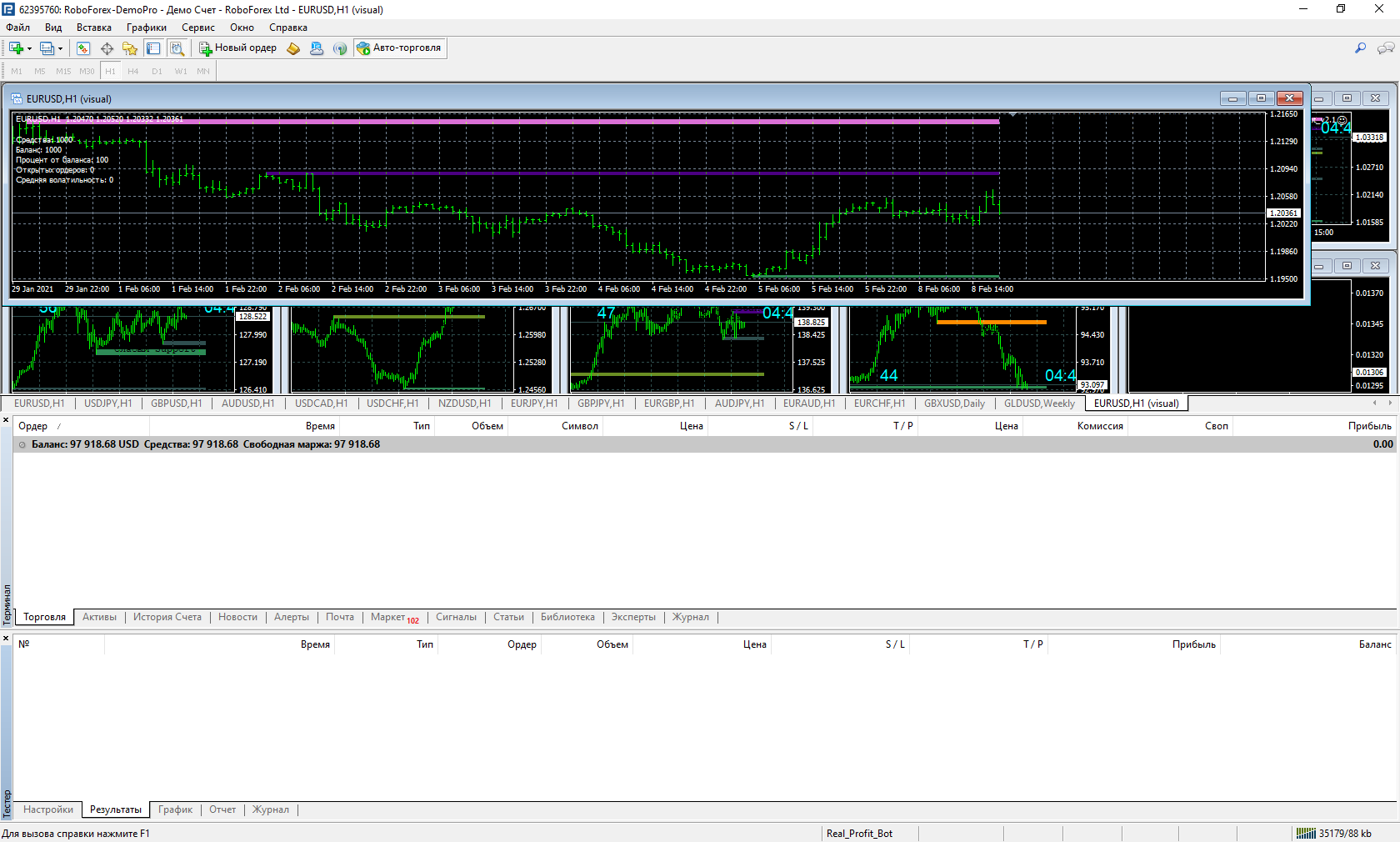Image resolution: width=1400 pixels, height=842 pixels.
Task: Click the cloud hosting toolbar icon
Action: (317, 48)
